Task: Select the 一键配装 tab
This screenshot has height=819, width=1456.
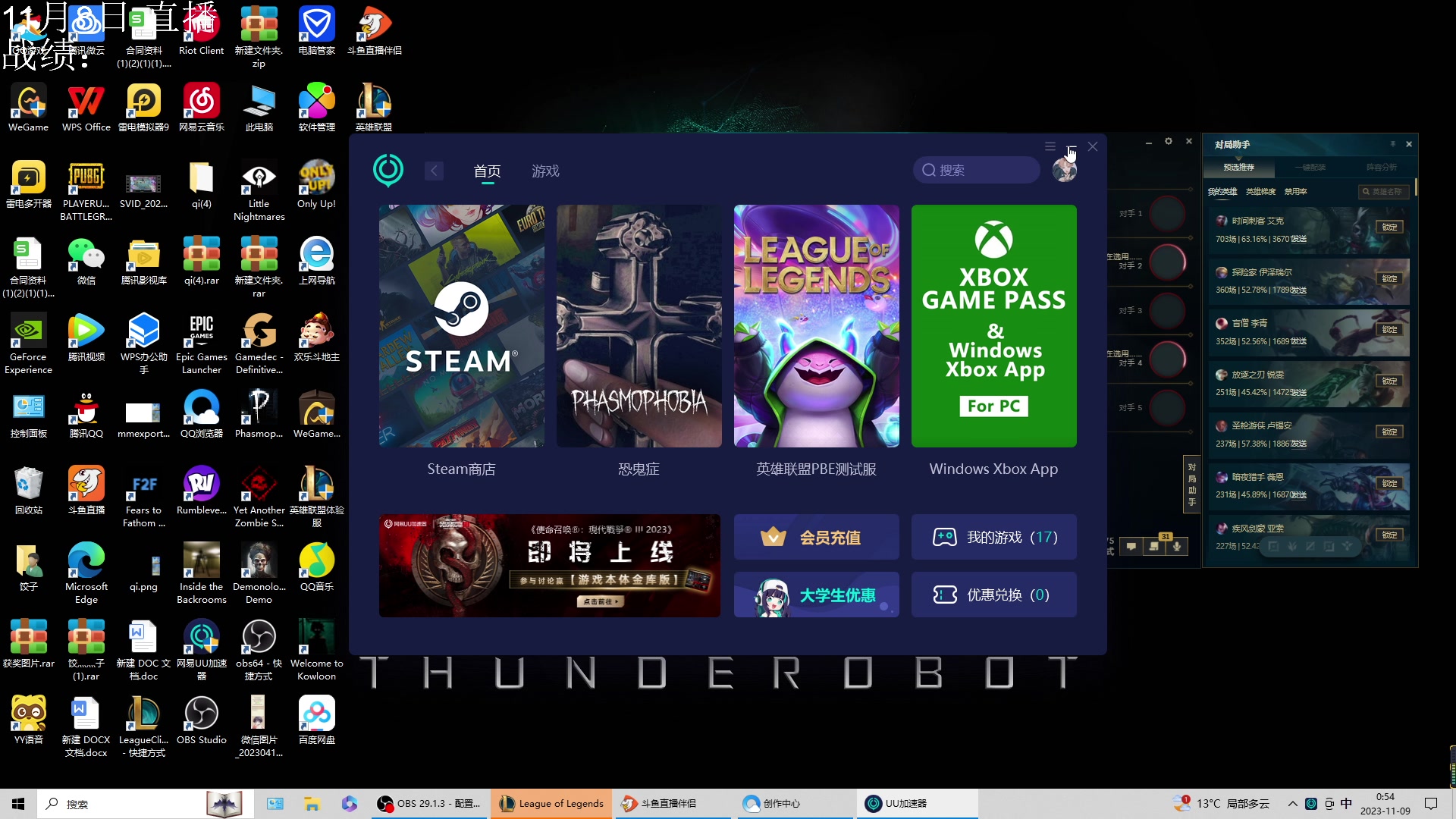Action: 1310,167
